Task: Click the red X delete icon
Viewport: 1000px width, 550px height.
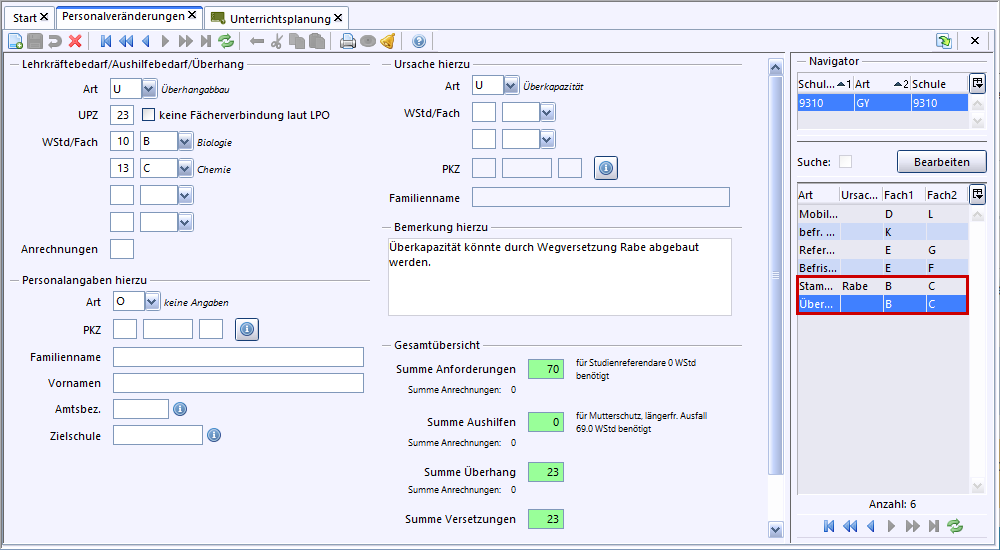Action: pyautogui.click(x=75, y=41)
